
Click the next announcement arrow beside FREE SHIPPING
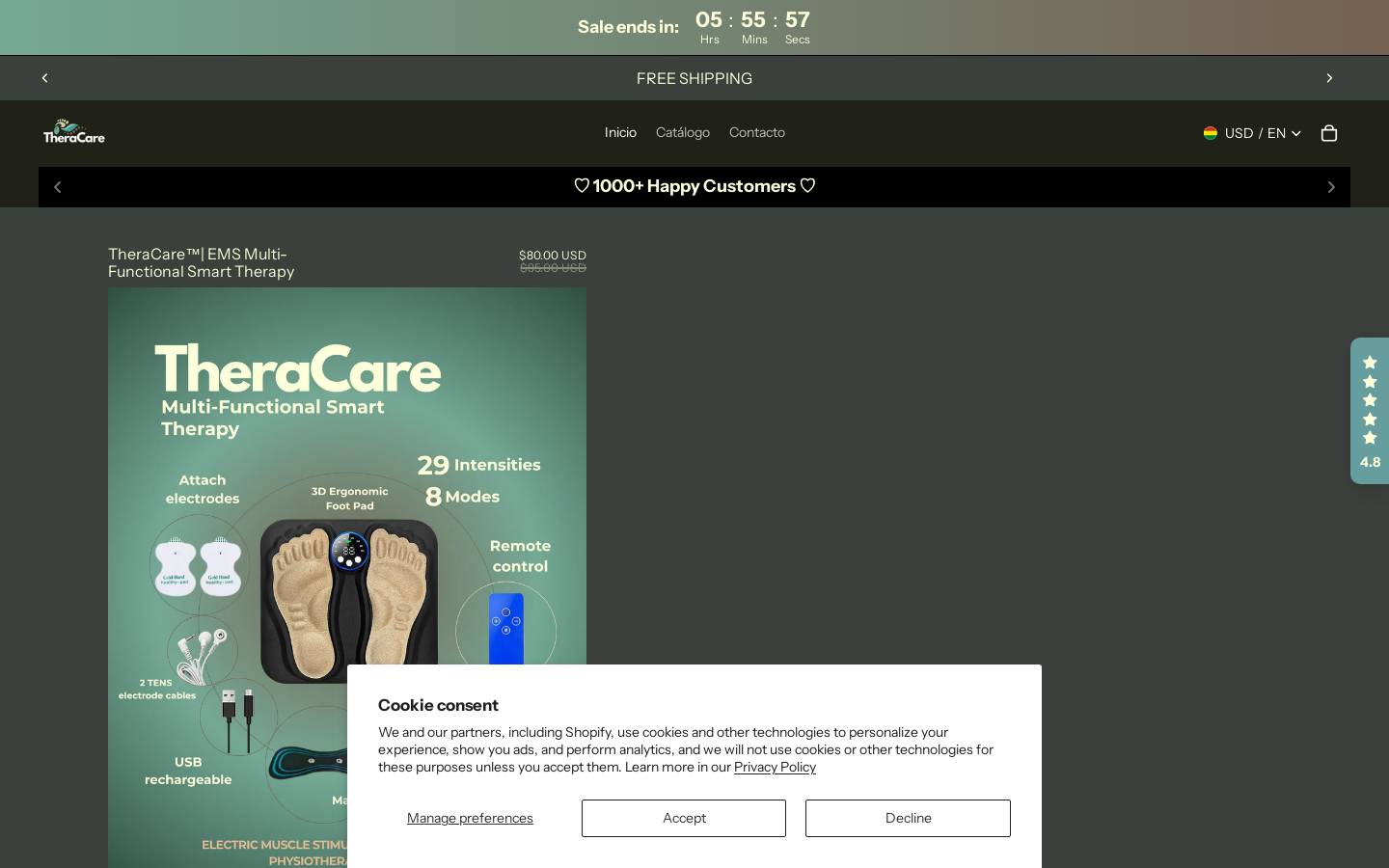(1329, 78)
